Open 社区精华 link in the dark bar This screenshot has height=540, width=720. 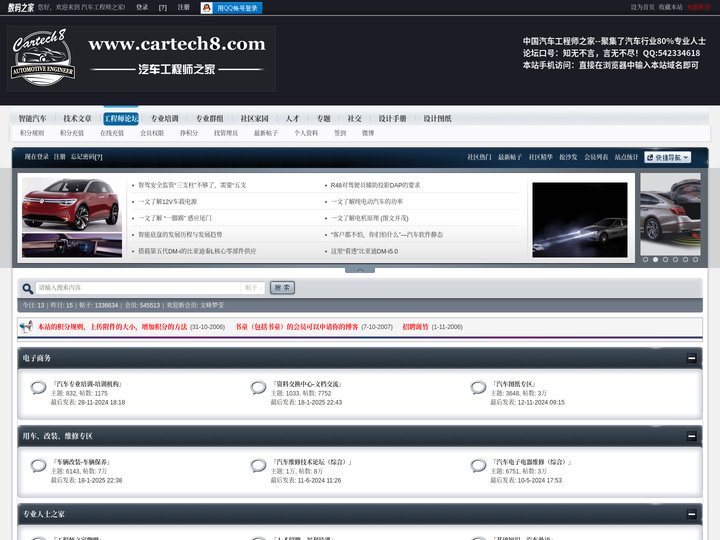pyautogui.click(x=540, y=157)
